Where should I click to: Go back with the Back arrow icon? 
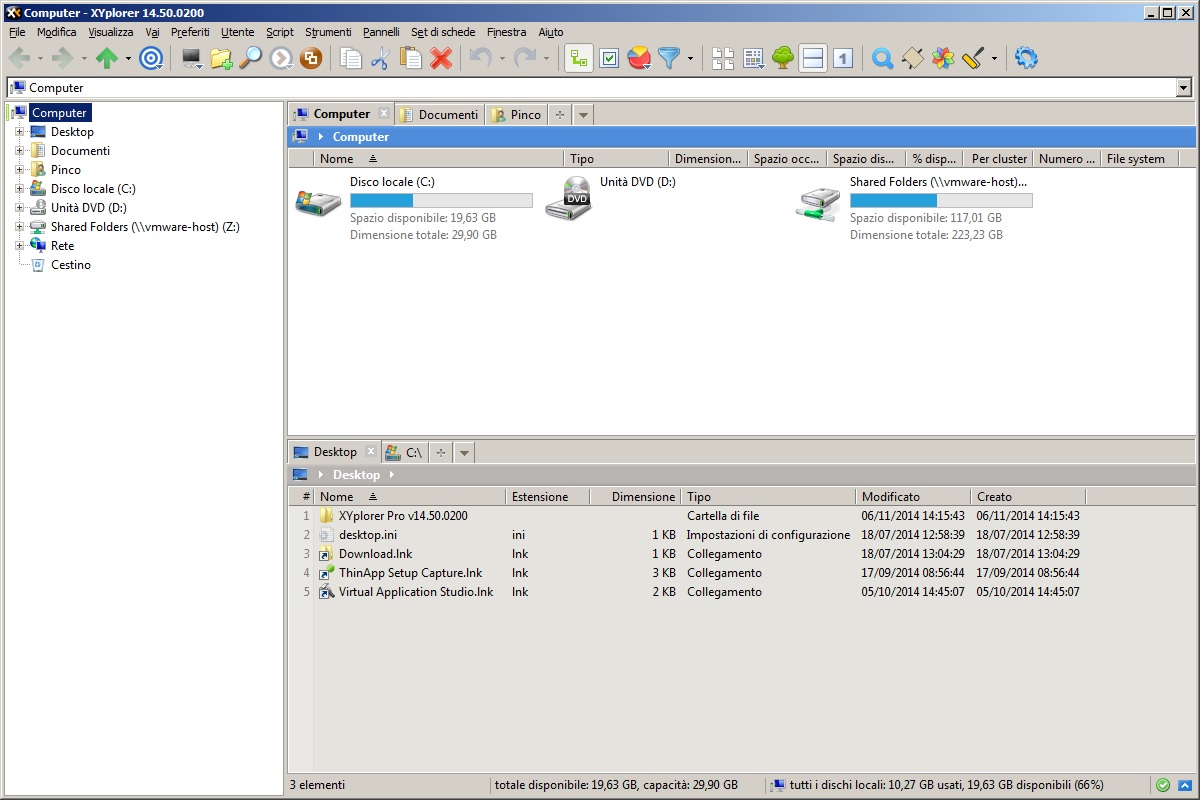click(x=19, y=58)
